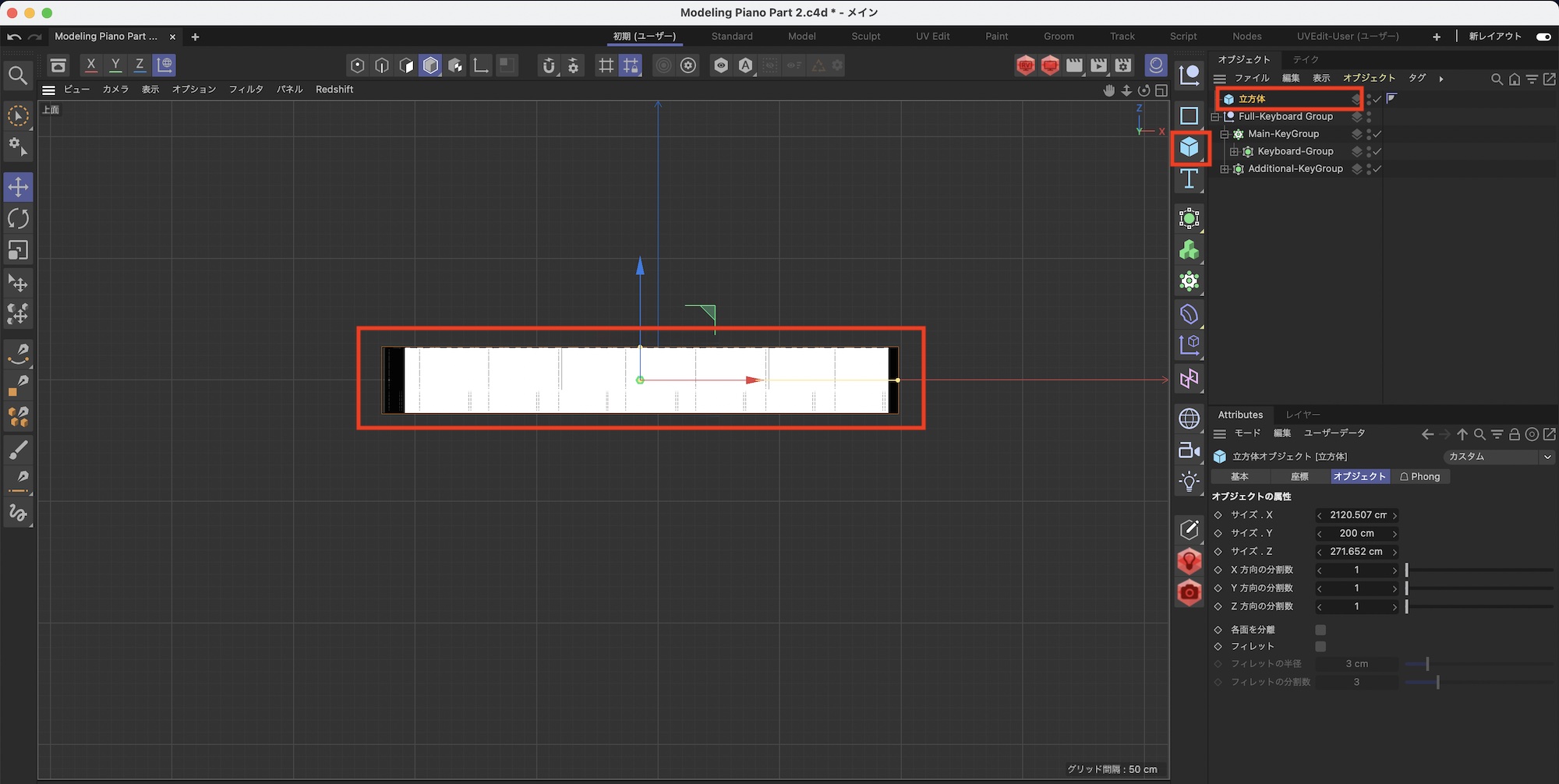Click the Cube primitive icon
Viewport: 1559px width, 784px height.
pos(1189,147)
